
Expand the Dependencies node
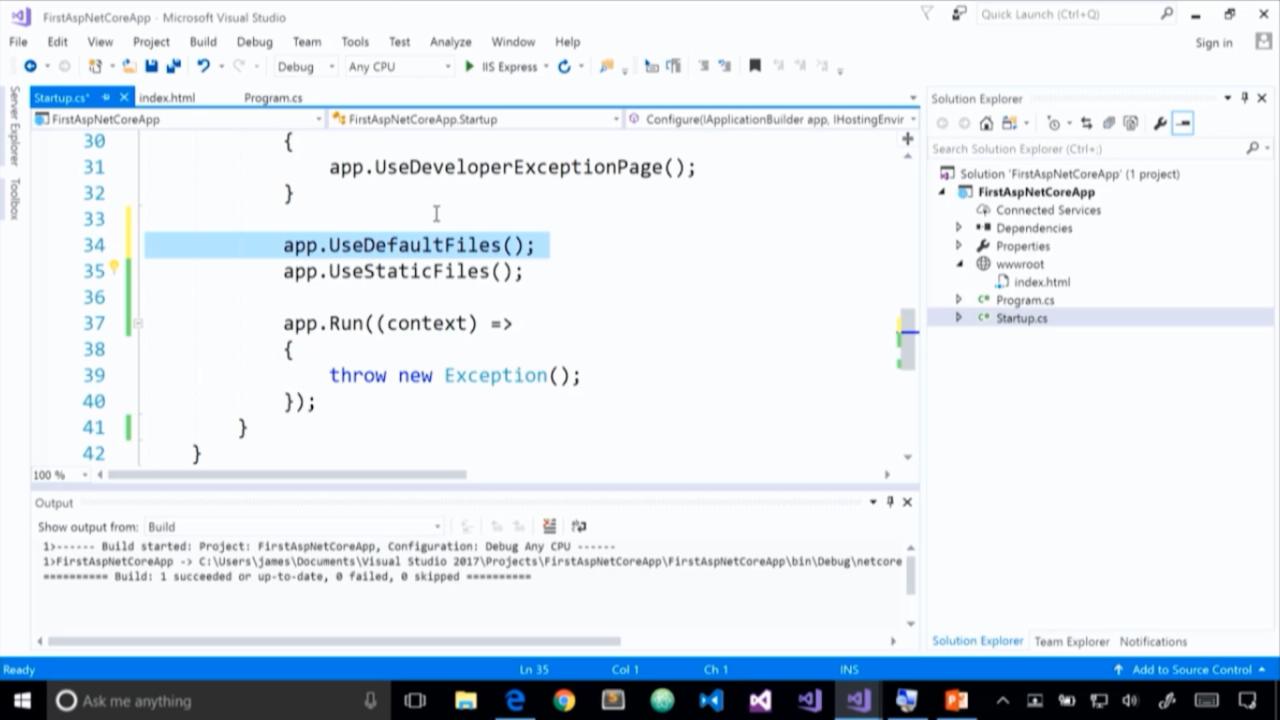[959, 228]
